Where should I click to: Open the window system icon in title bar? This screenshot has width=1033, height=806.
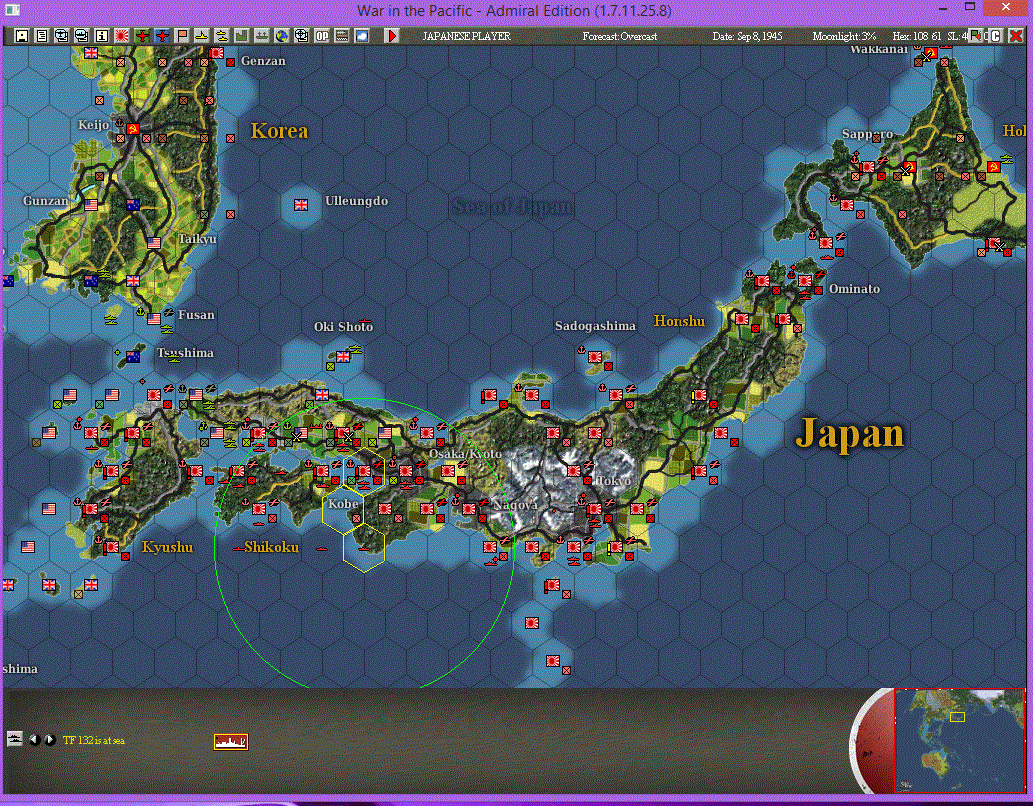click(12, 9)
